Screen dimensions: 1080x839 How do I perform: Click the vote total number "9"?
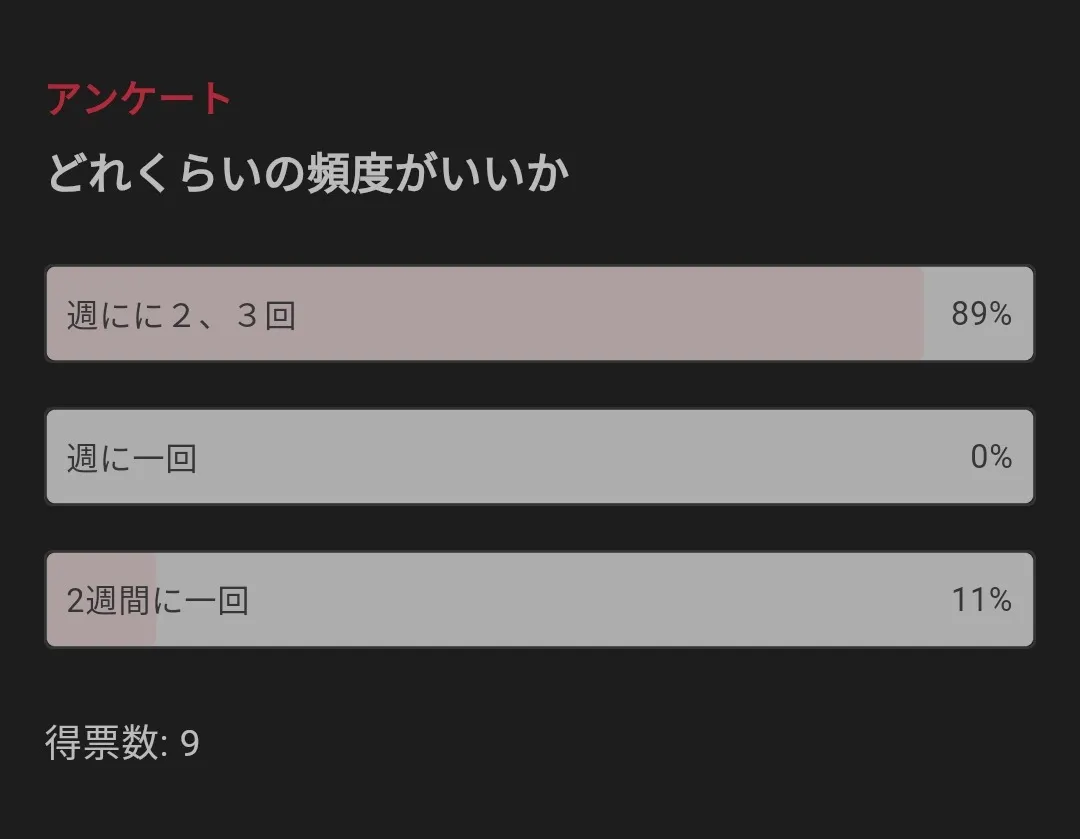(190, 744)
